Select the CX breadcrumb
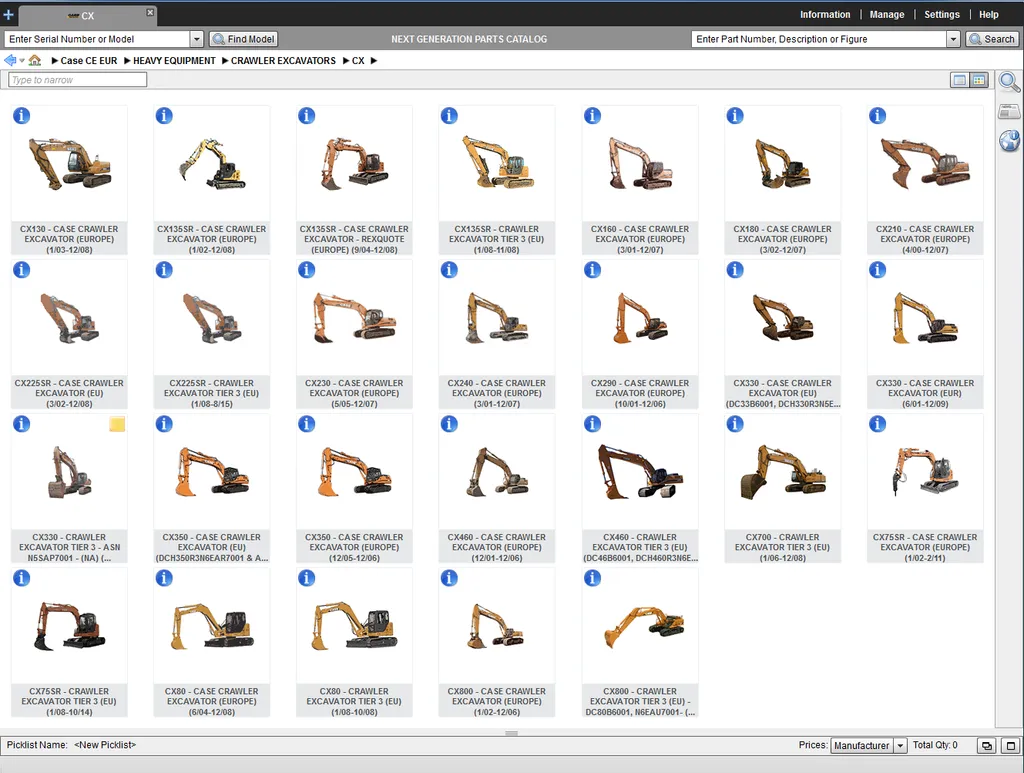Screen dimensions: 1024x773 (359, 61)
